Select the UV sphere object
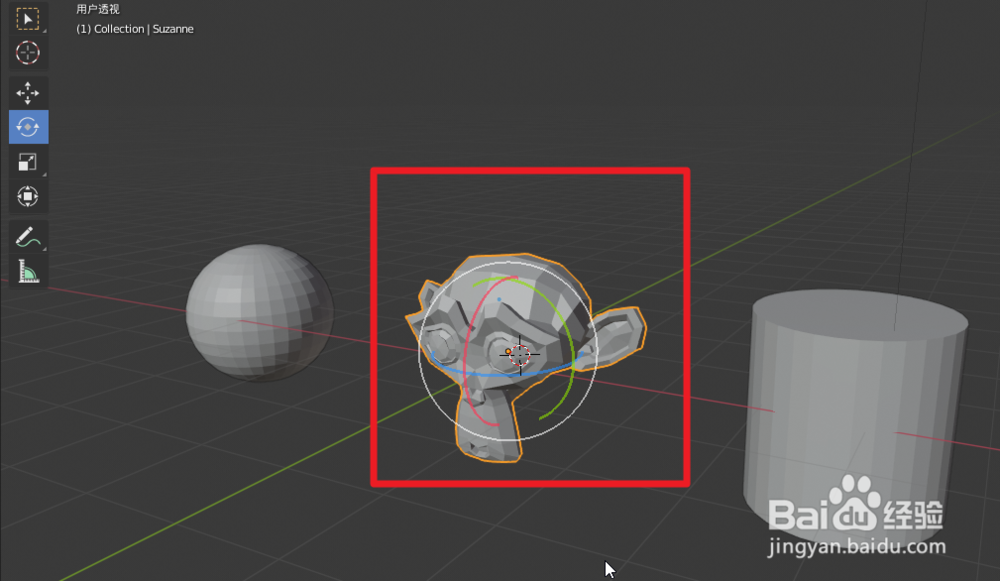The width and height of the screenshot is (1000, 581). click(x=260, y=313)
